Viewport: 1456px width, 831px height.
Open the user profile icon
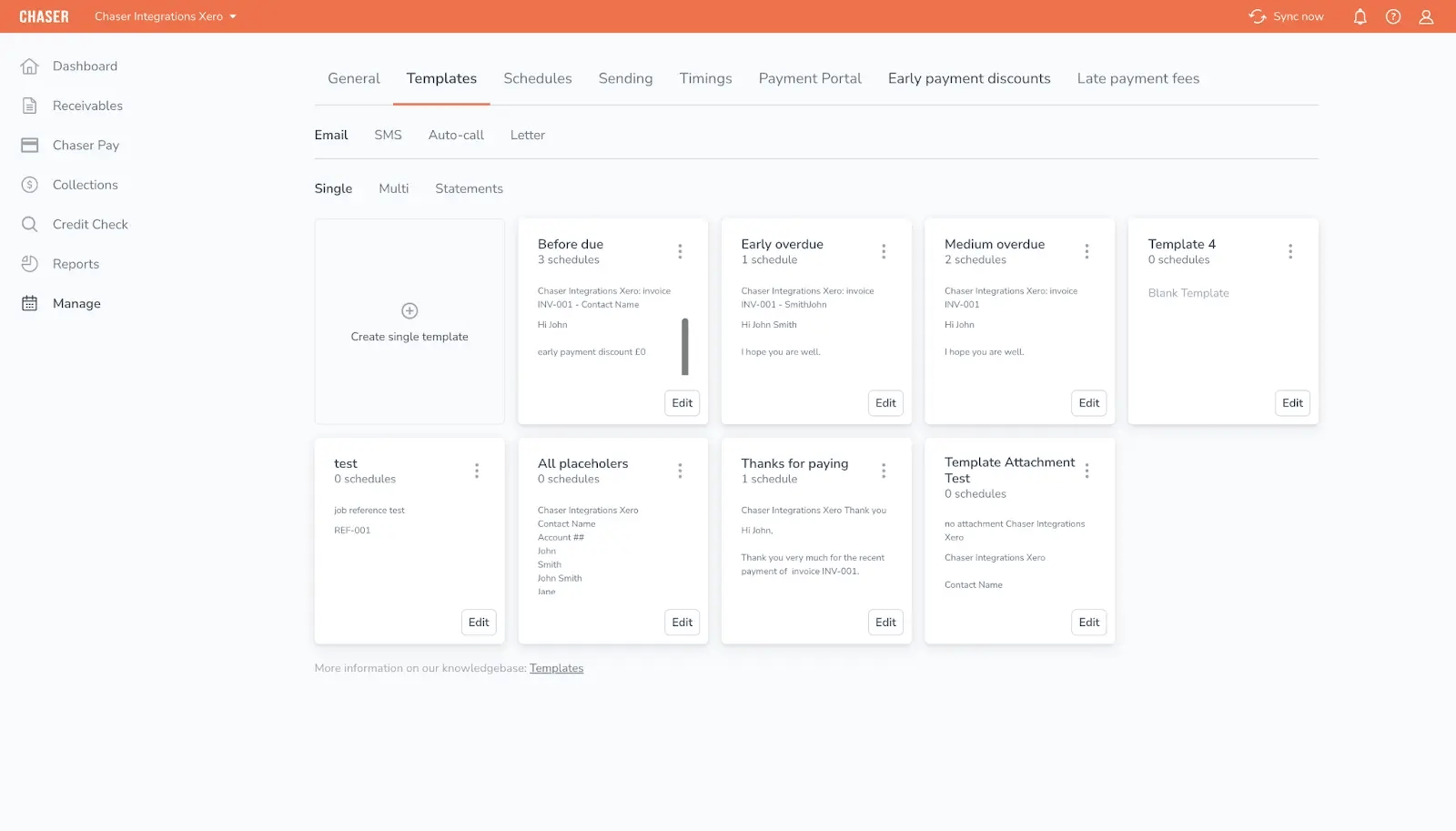[x=1425, y=16]
